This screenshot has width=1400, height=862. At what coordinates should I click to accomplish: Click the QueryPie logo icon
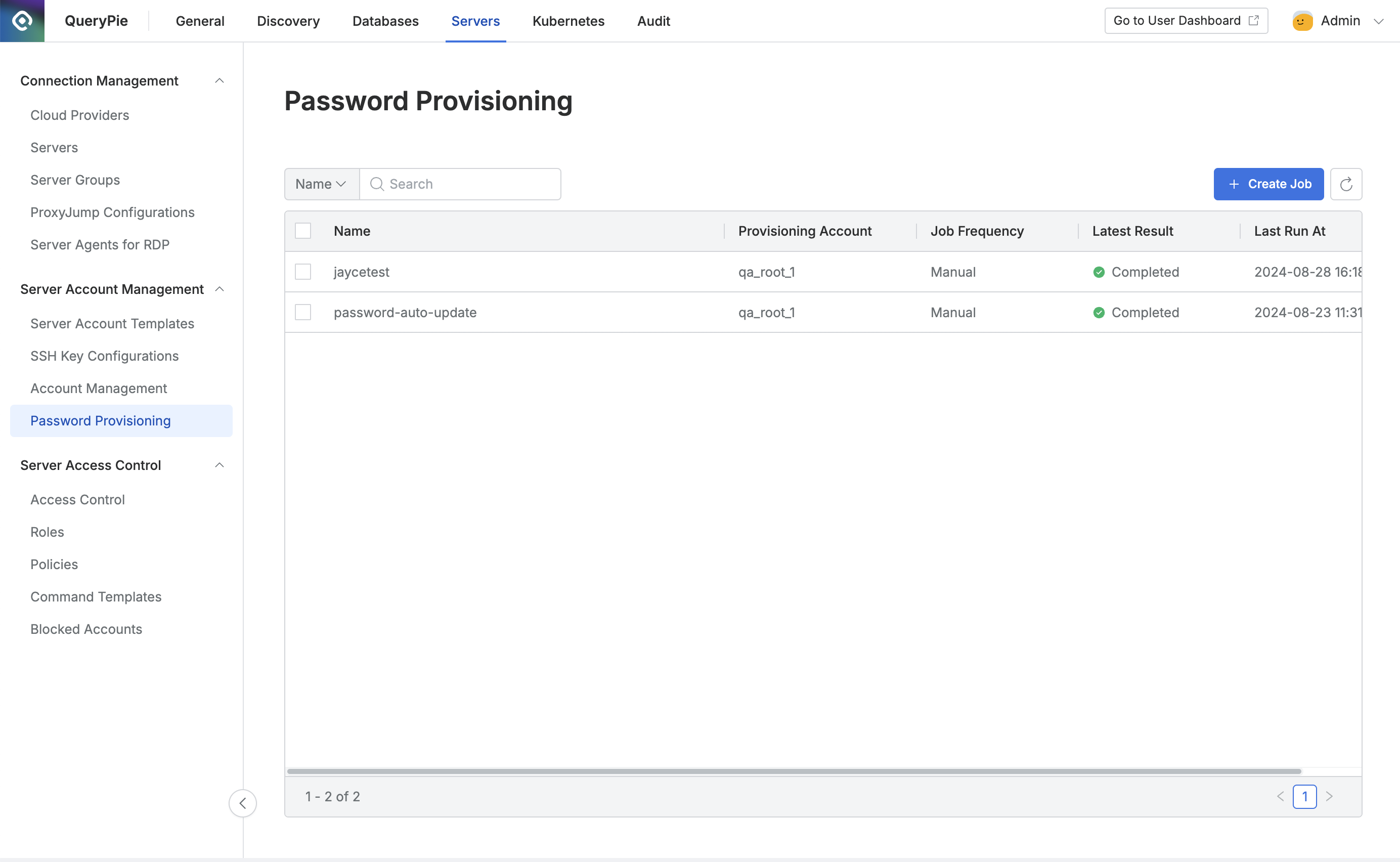(x=22, y=21)
